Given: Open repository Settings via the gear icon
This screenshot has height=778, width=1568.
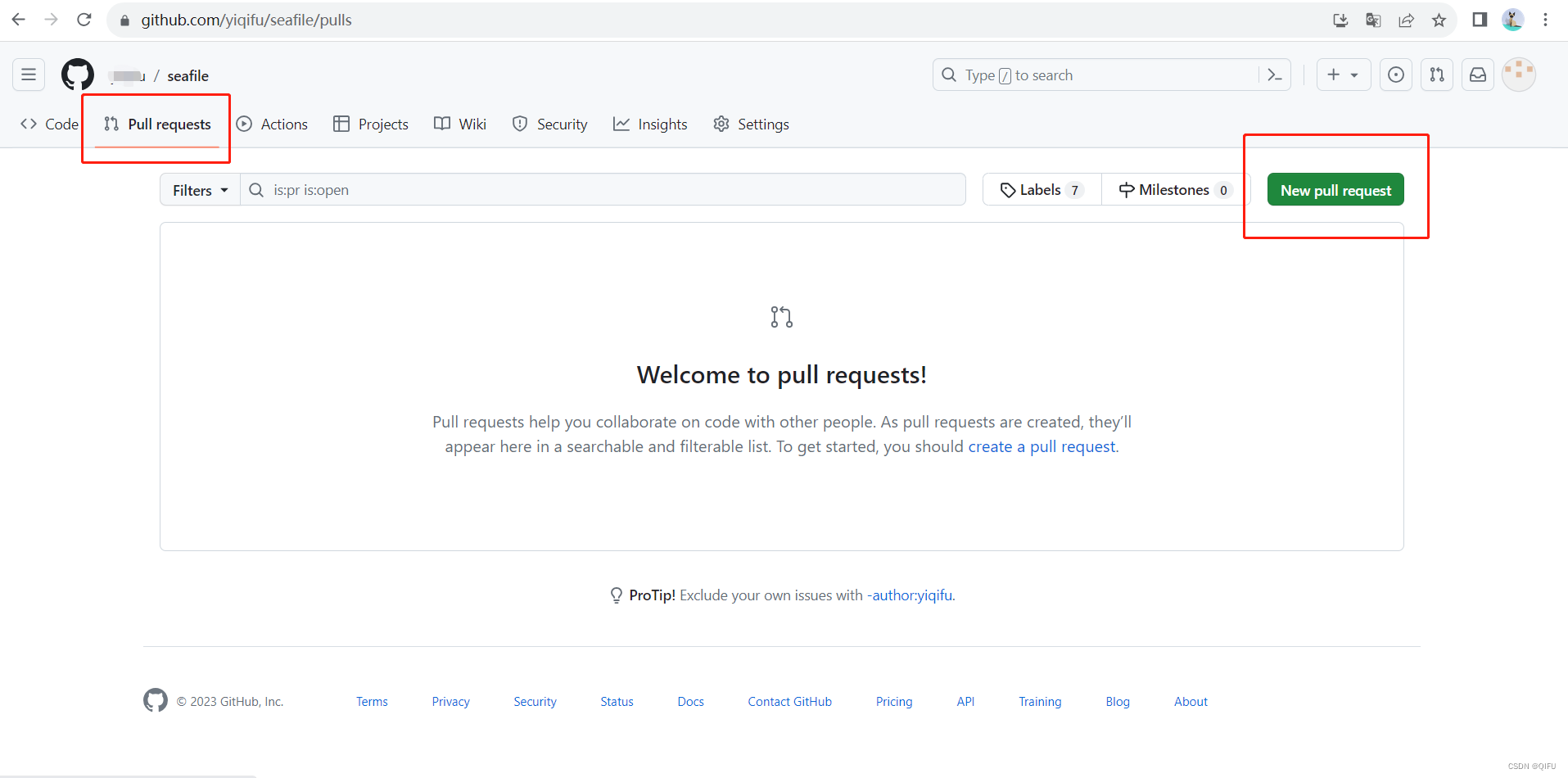Looking at the screenshot, I should 750,124.
